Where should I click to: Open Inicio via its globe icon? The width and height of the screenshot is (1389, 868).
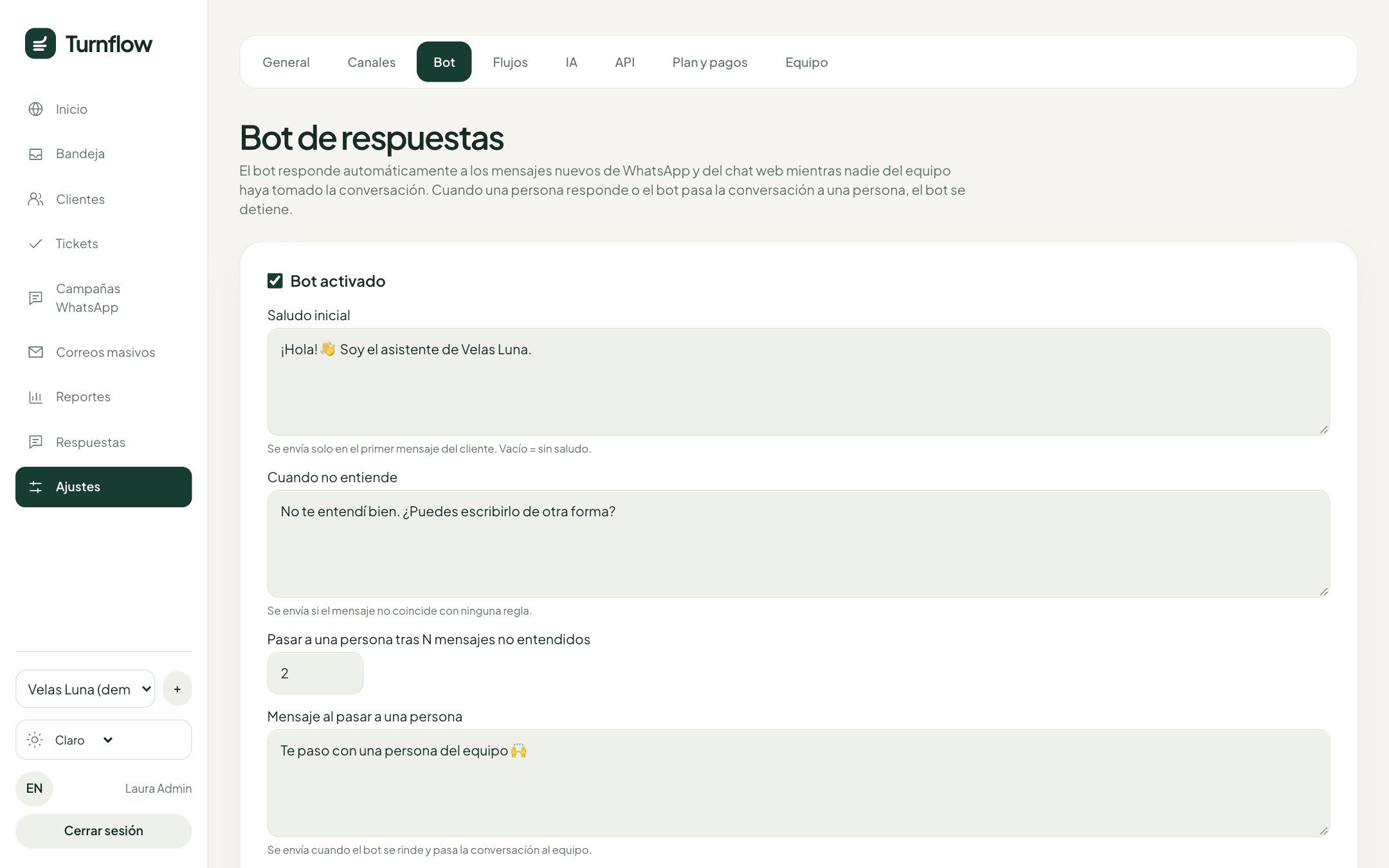pos(36,109)
